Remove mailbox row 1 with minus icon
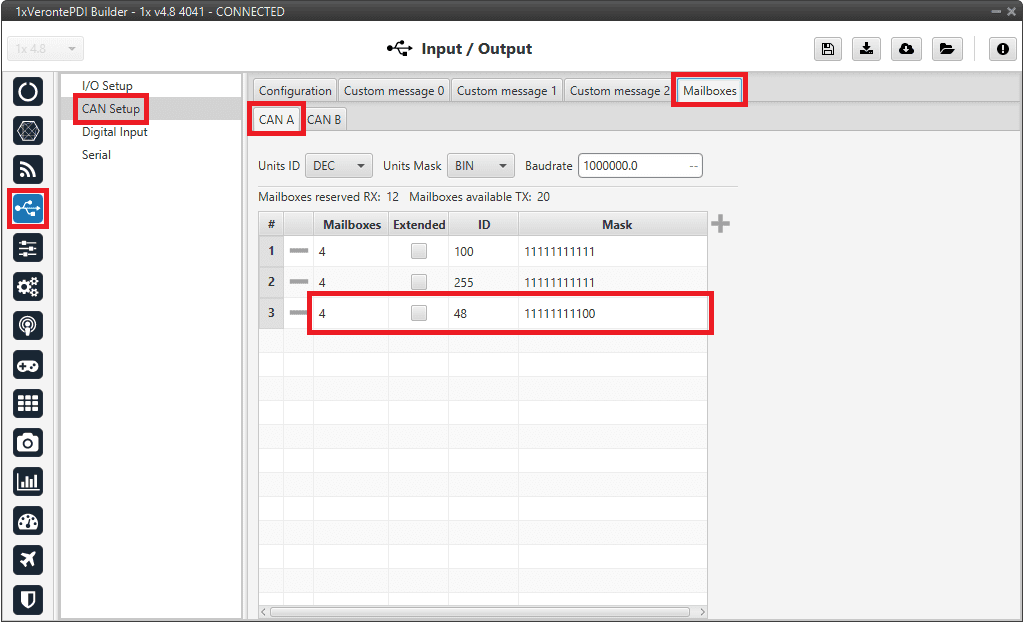Screen dimensions: 1023x622 click(x=298, y=252)
